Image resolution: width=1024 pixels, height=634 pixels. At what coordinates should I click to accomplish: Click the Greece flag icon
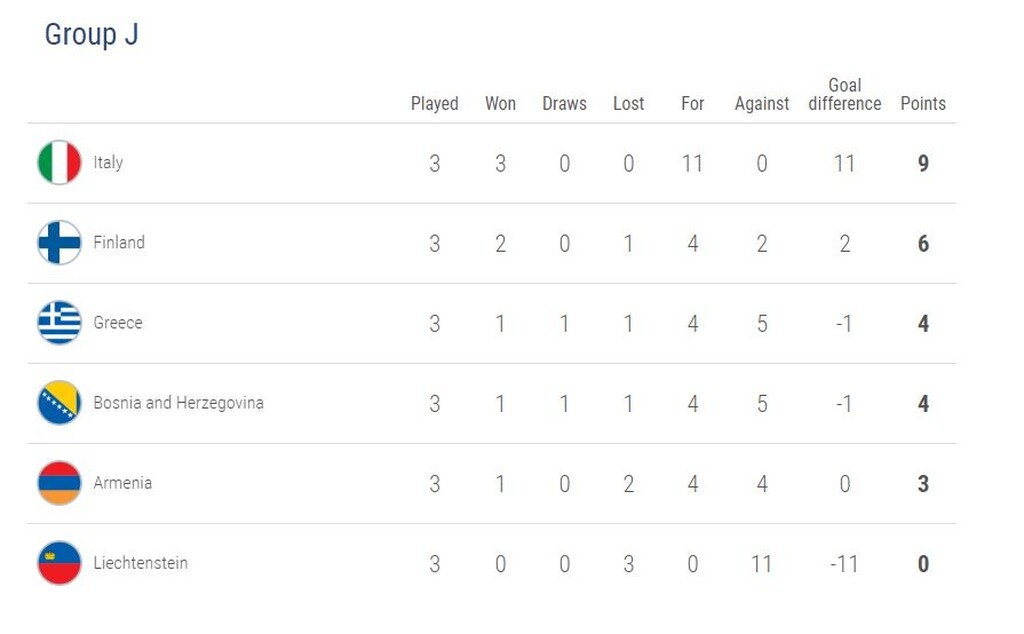point(59,323)
